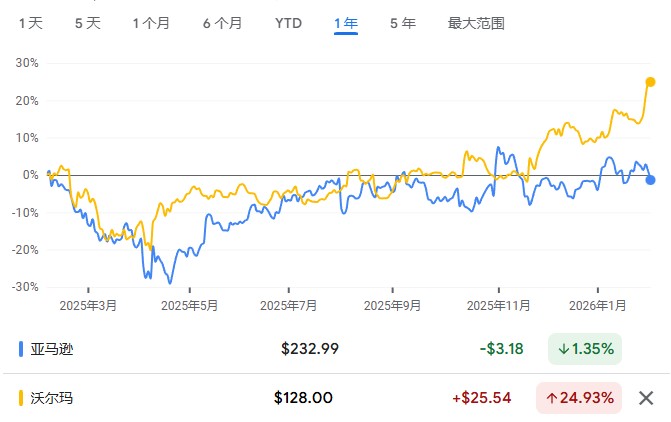Click Walmart's +$25.54 price change value
The image size is (671, 422).
click(481, 398)
